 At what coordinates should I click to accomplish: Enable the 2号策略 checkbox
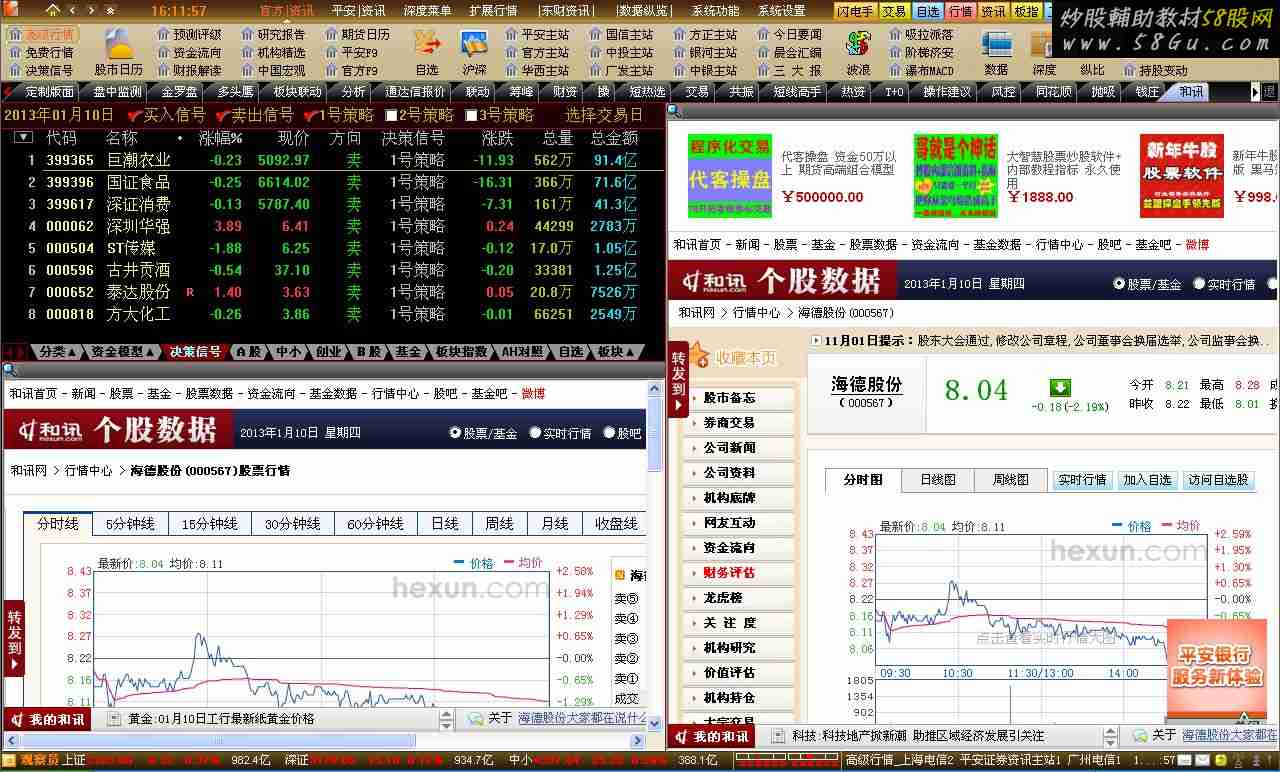point(391,115)
